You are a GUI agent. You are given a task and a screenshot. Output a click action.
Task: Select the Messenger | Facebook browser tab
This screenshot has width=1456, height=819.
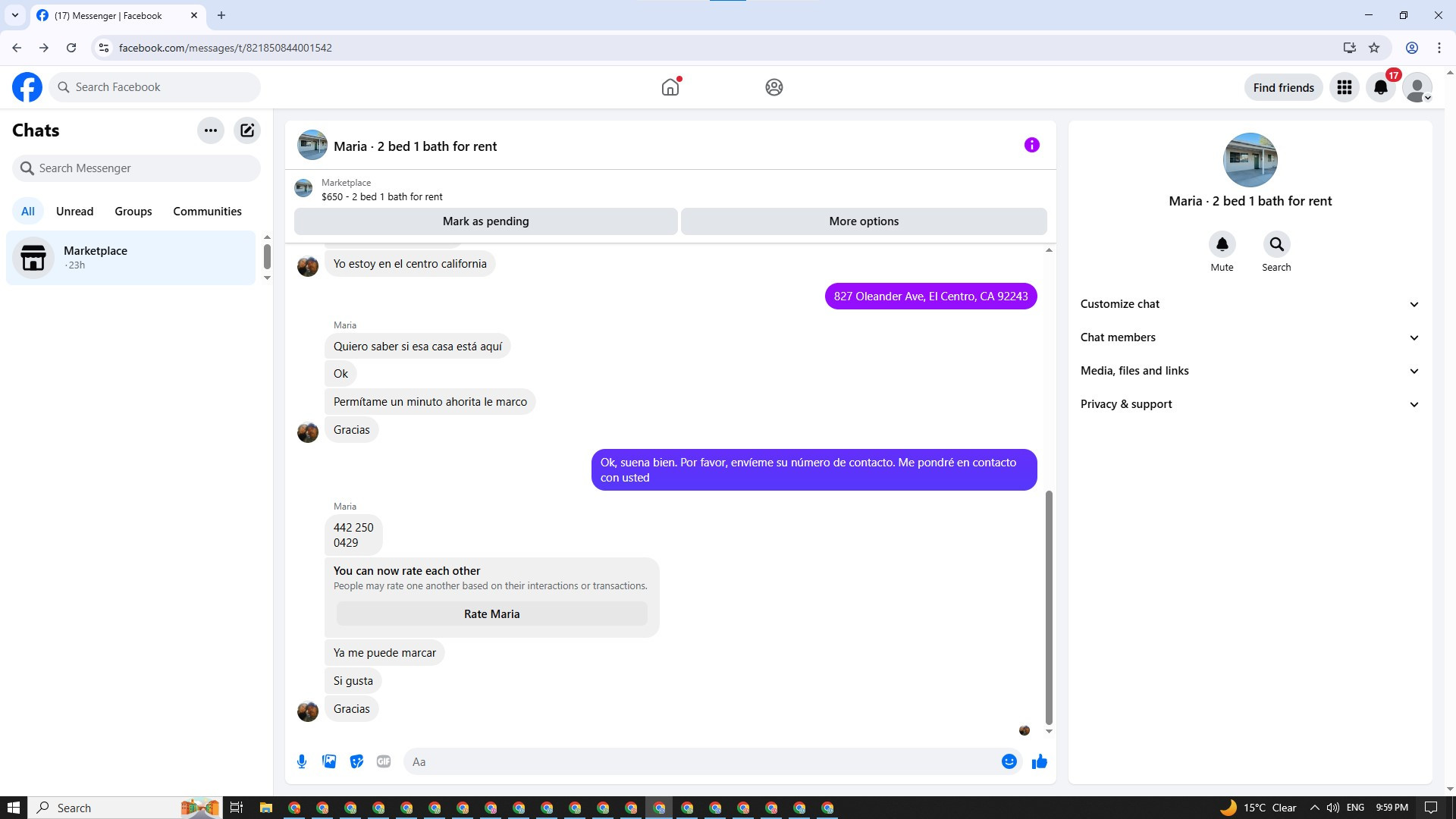click(118, 15)
